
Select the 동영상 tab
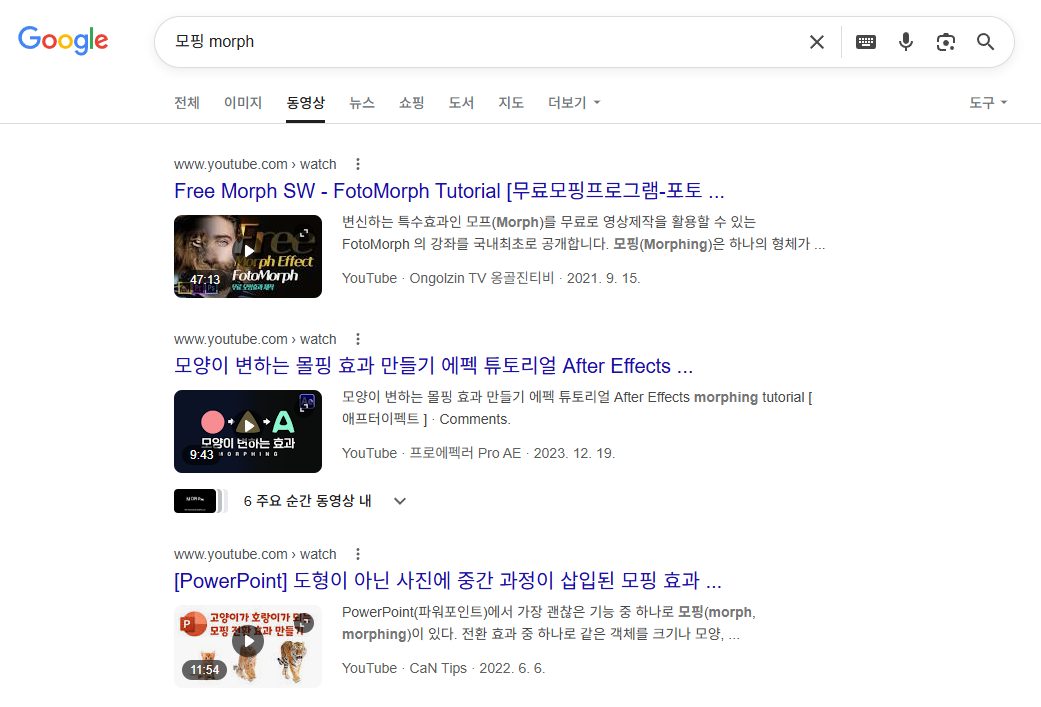[305, 103]
